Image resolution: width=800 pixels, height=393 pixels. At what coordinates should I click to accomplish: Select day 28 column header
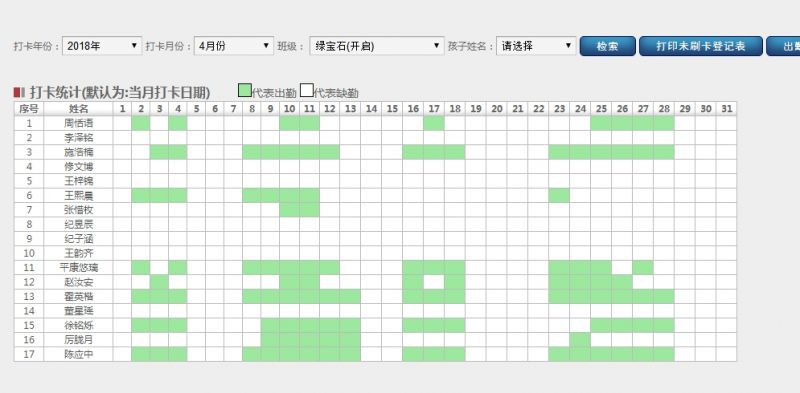664,109
